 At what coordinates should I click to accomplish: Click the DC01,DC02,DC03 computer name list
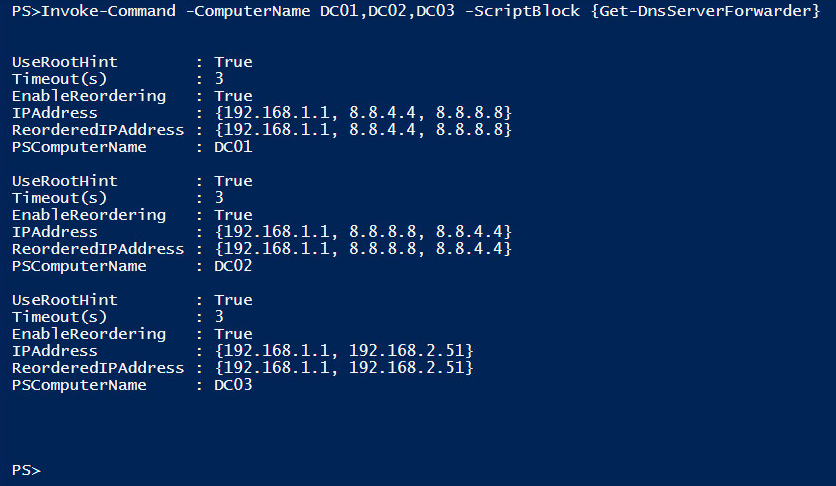[x=387, y=11]
